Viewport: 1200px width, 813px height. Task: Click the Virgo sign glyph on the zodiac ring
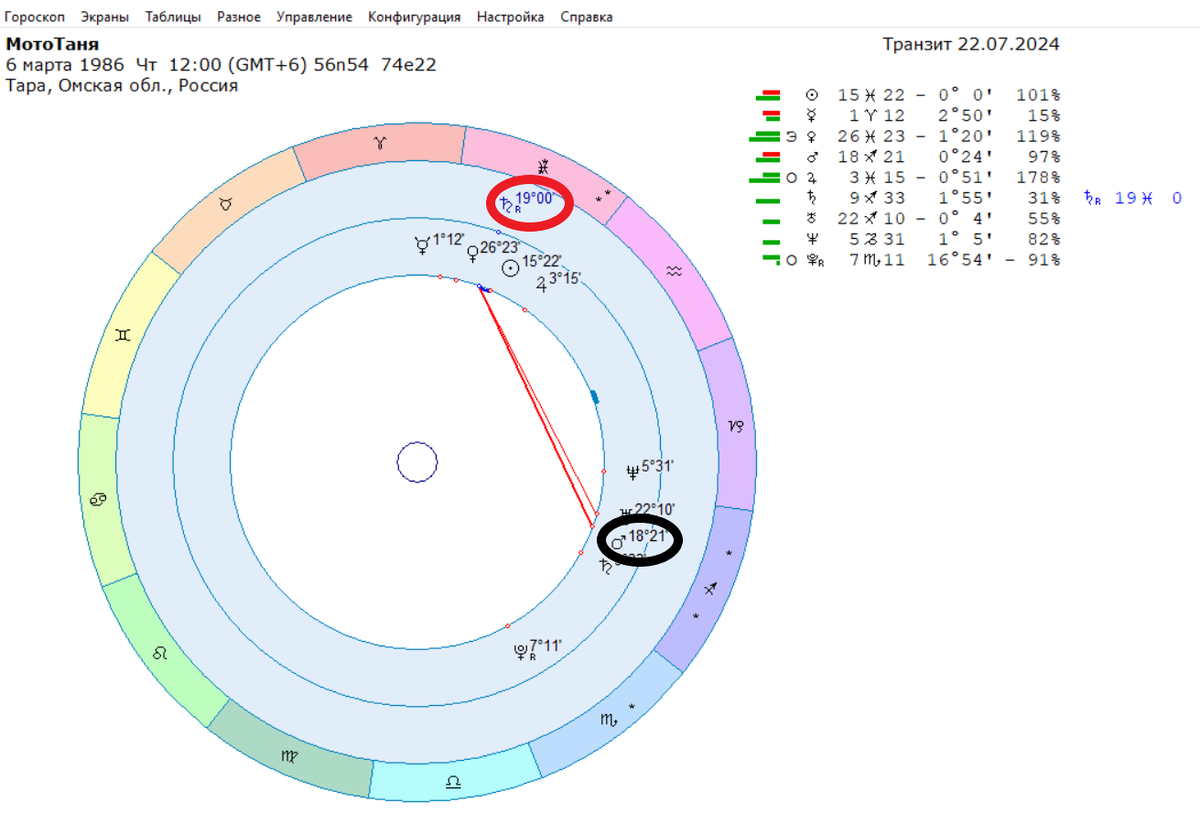(289, 756)
